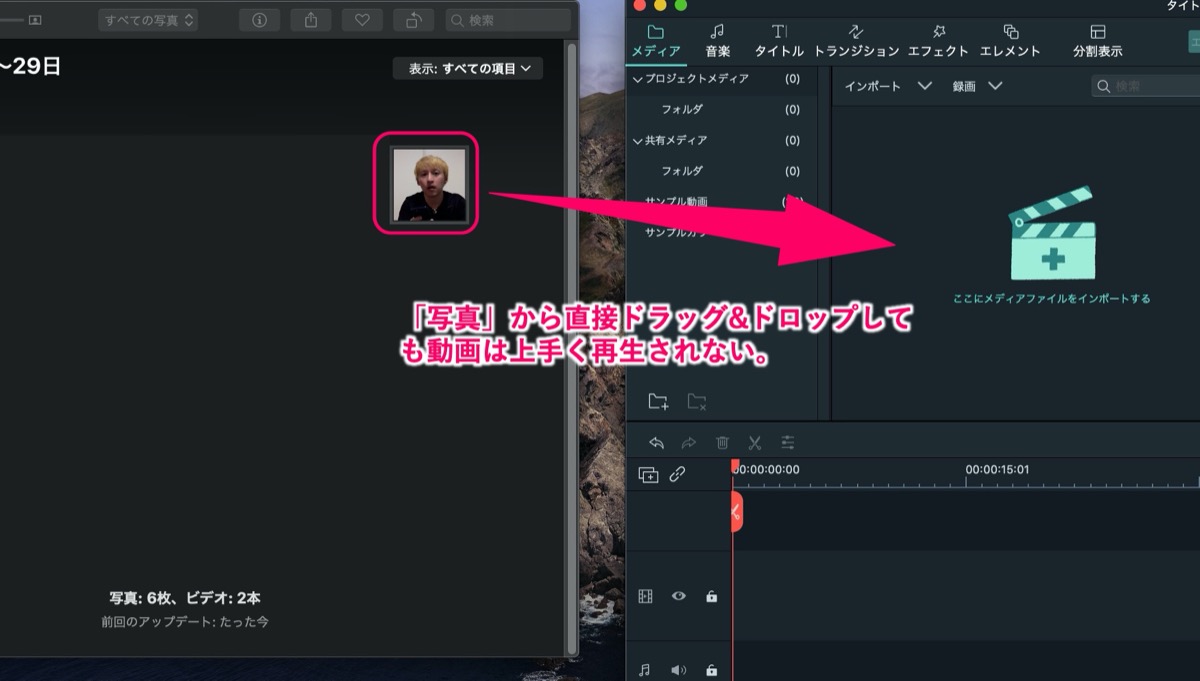Screen dimensions: 1200x681
Task: Click the video track filmstrip icon
Action: click(x=645, y=596)
